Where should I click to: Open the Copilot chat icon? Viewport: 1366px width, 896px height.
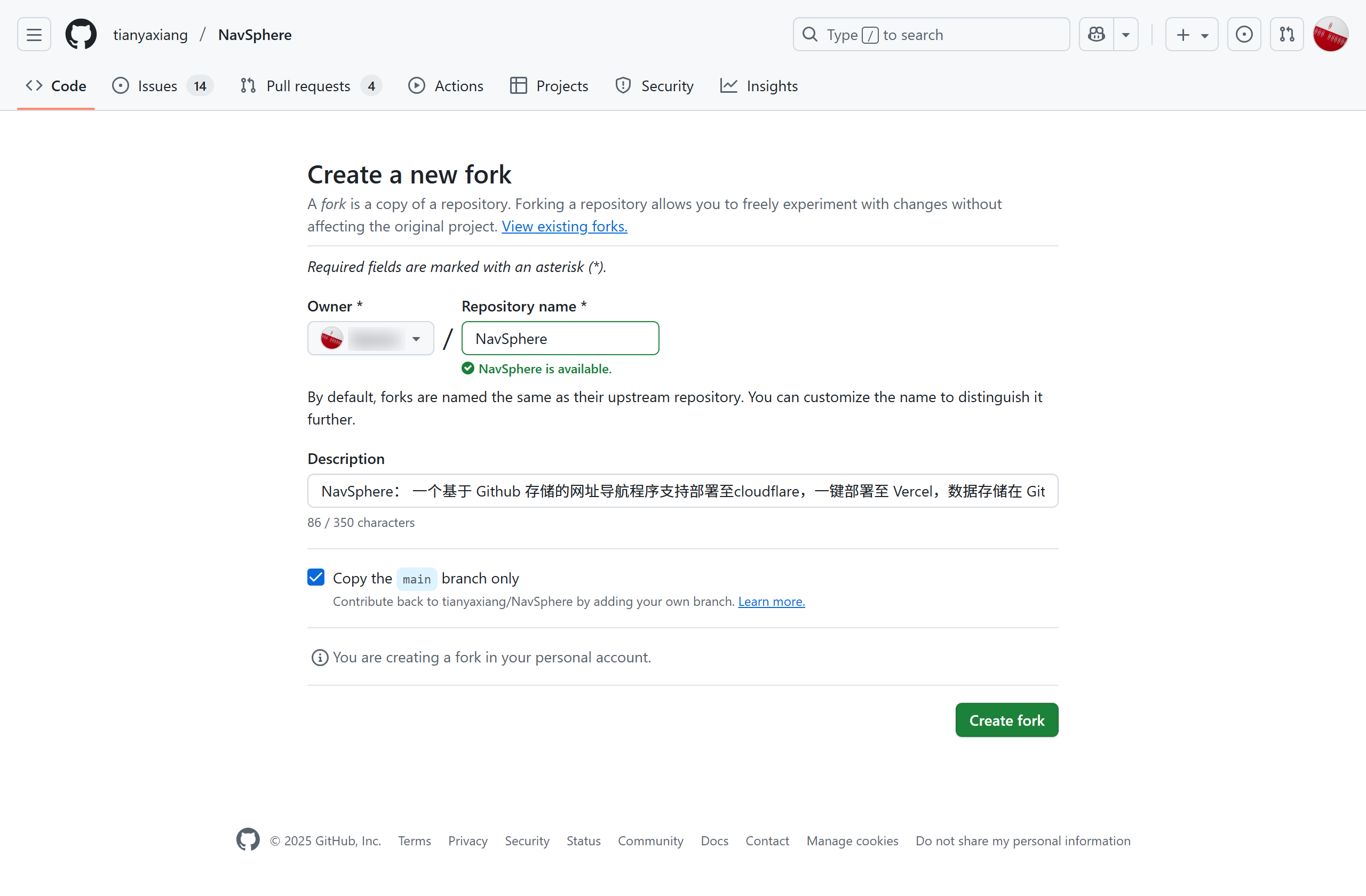1096,35
